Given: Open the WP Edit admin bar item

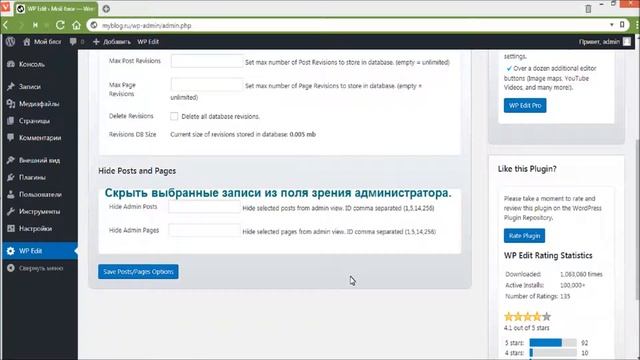Looking at the screenshot, I should (148, 42).
